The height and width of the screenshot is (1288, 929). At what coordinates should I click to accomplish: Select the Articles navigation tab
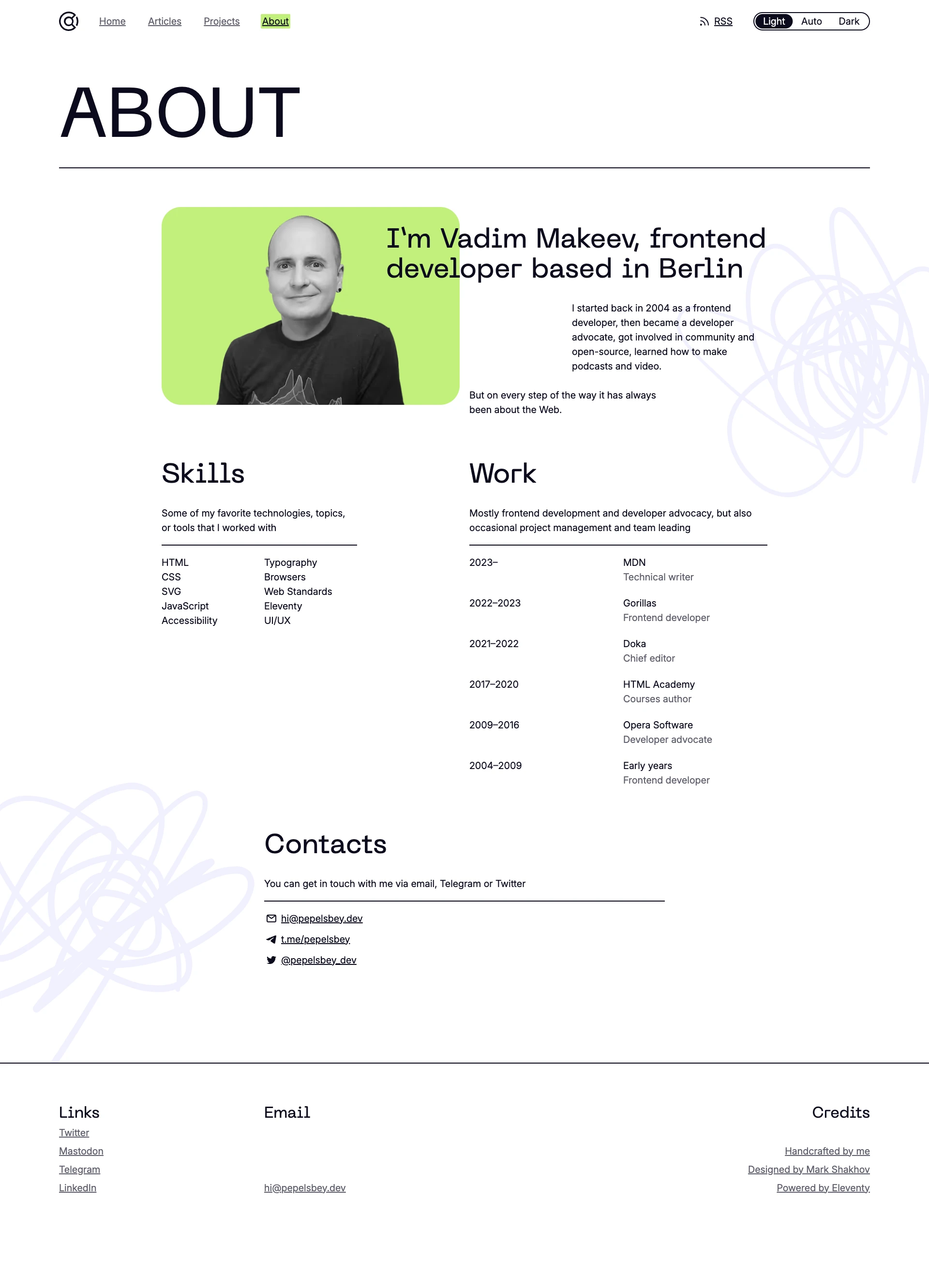[x=164, y=21]
